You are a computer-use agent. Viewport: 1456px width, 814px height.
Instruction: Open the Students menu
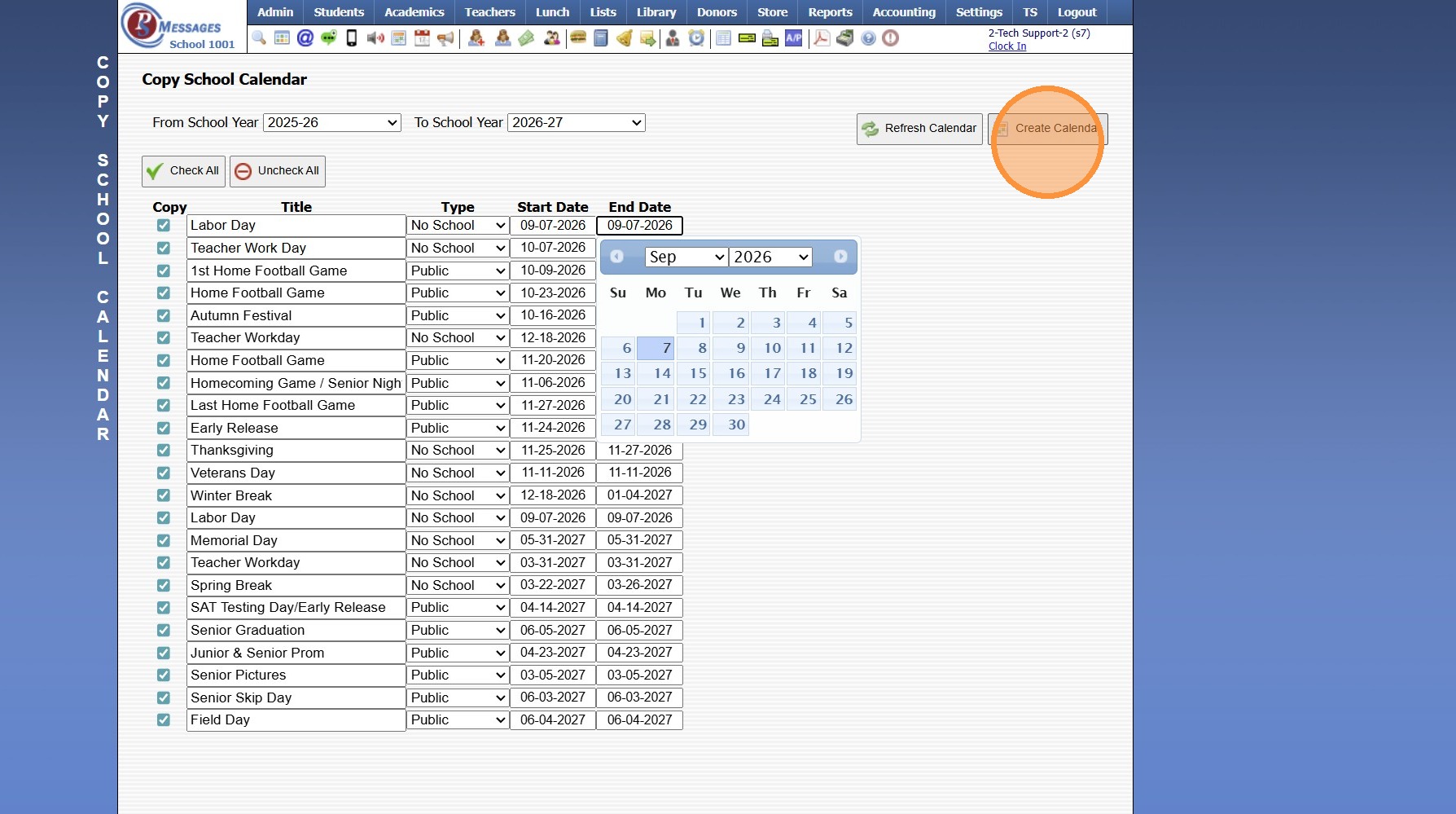tap(339, 12)
